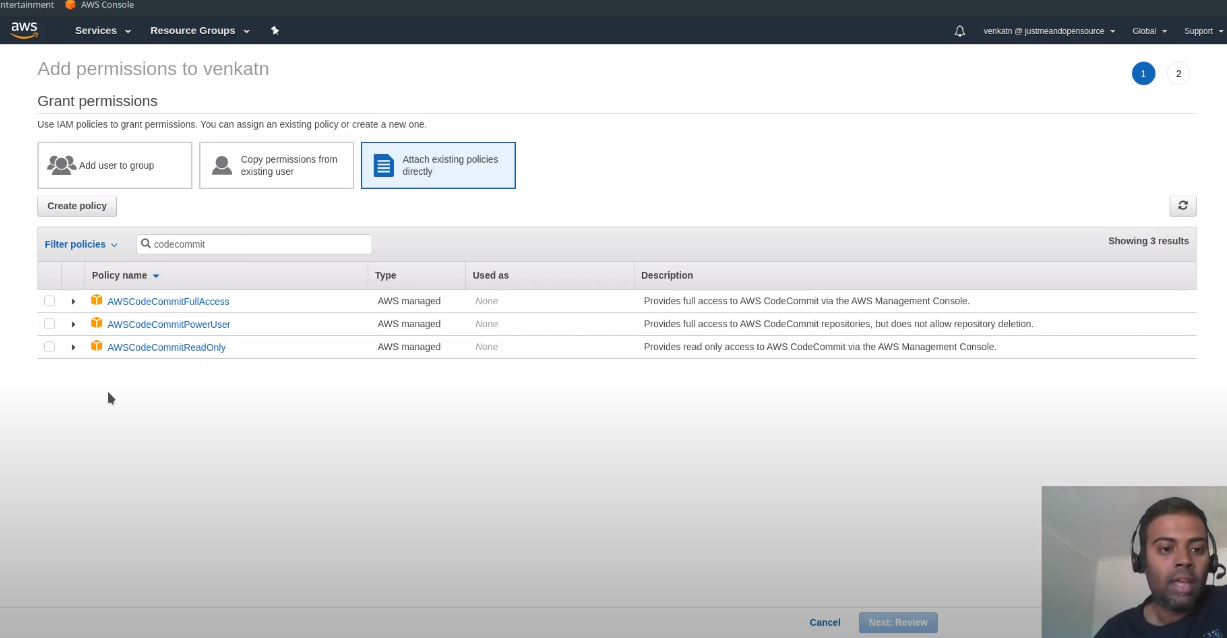Viewport: 1227px width, 638px height.
Task: Expand the AWSCodeCommitPowerUser row details
Action: point(73,324)
